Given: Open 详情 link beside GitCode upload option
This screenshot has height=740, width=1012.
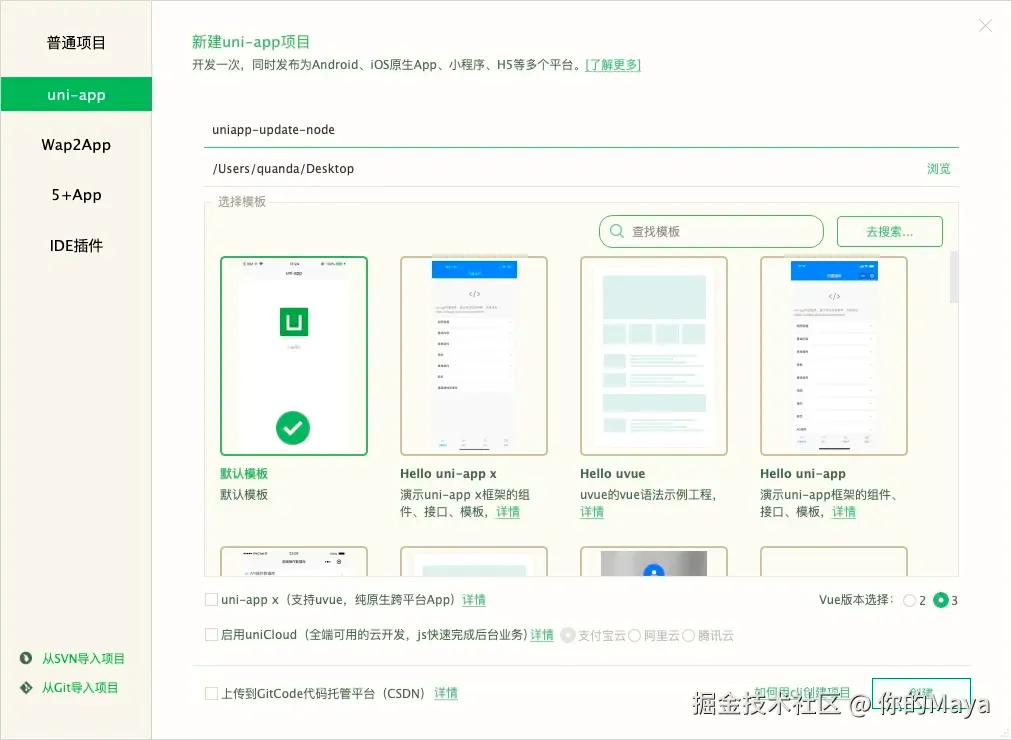Looking at the screenshot, I should [x=446, y=694].
